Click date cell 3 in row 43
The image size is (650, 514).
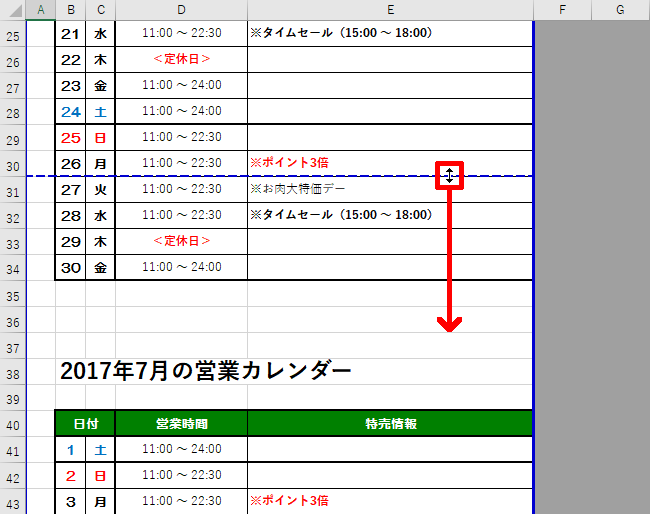70,502
